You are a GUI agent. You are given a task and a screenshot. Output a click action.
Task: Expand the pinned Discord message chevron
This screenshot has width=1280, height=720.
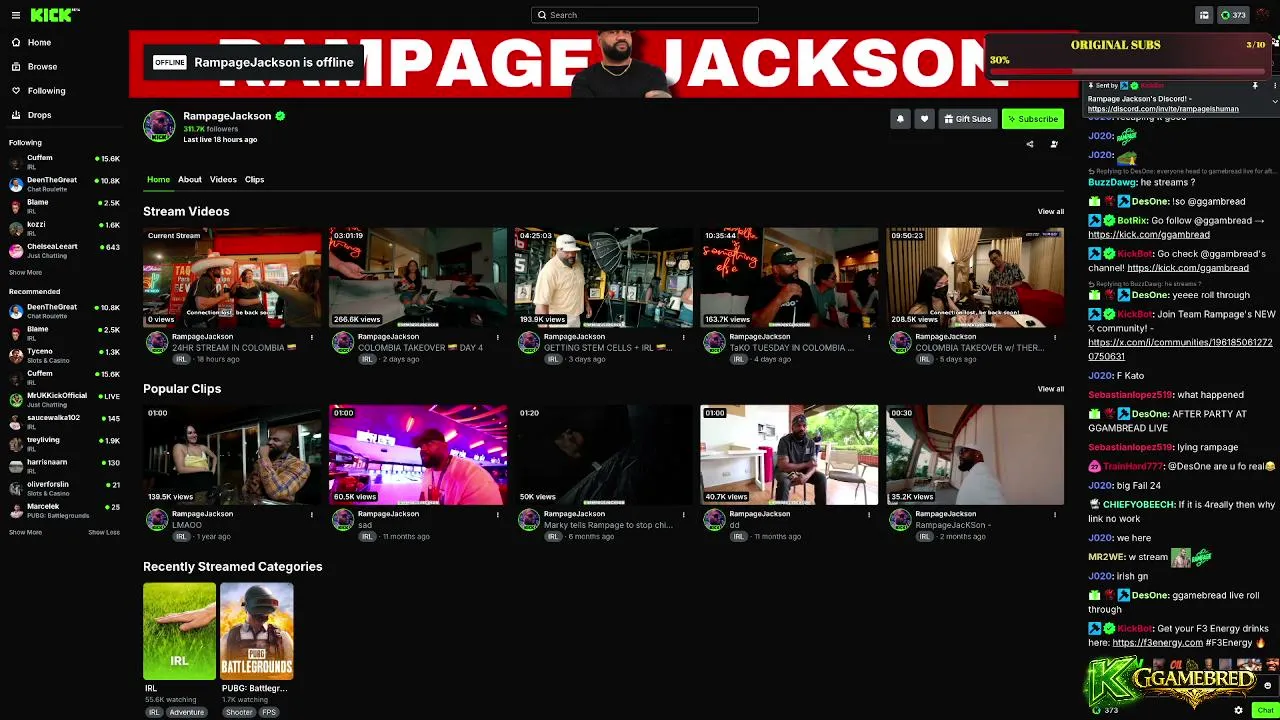pyautogui.click(x=1274, y=101)
